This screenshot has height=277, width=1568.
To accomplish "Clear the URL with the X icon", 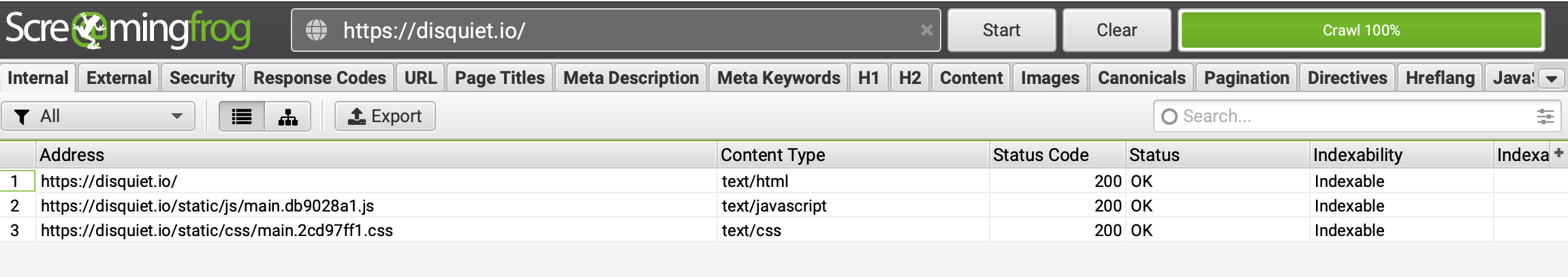I will click(x=926, y=30).
